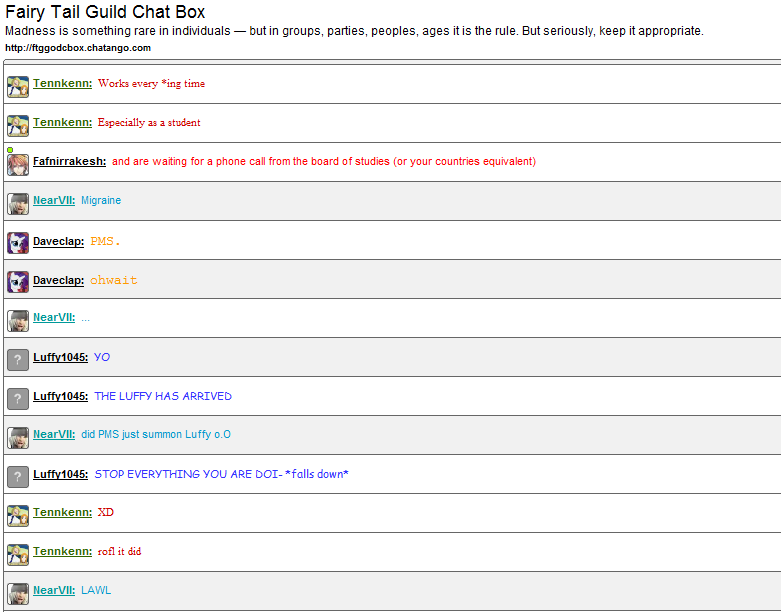
Task: Open the Fafnirrakesh username link
Action: click(69, 161)
